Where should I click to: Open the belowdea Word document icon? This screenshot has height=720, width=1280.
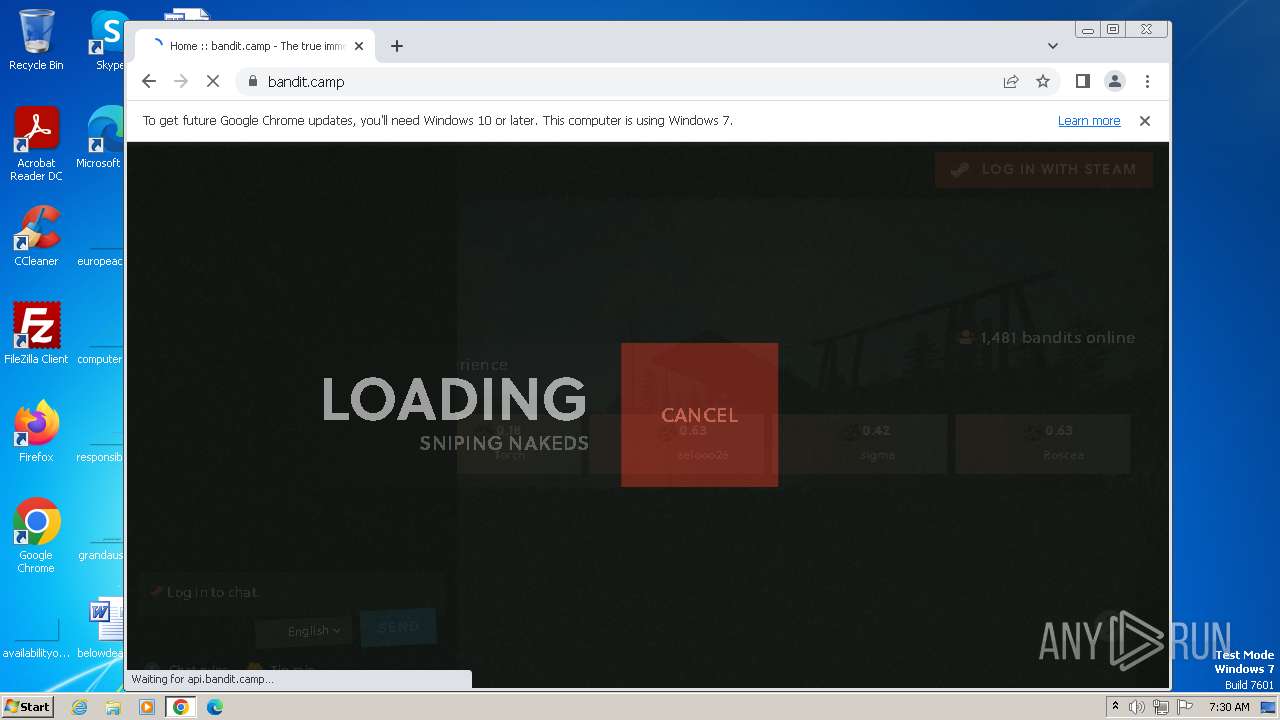pos(101,628)
